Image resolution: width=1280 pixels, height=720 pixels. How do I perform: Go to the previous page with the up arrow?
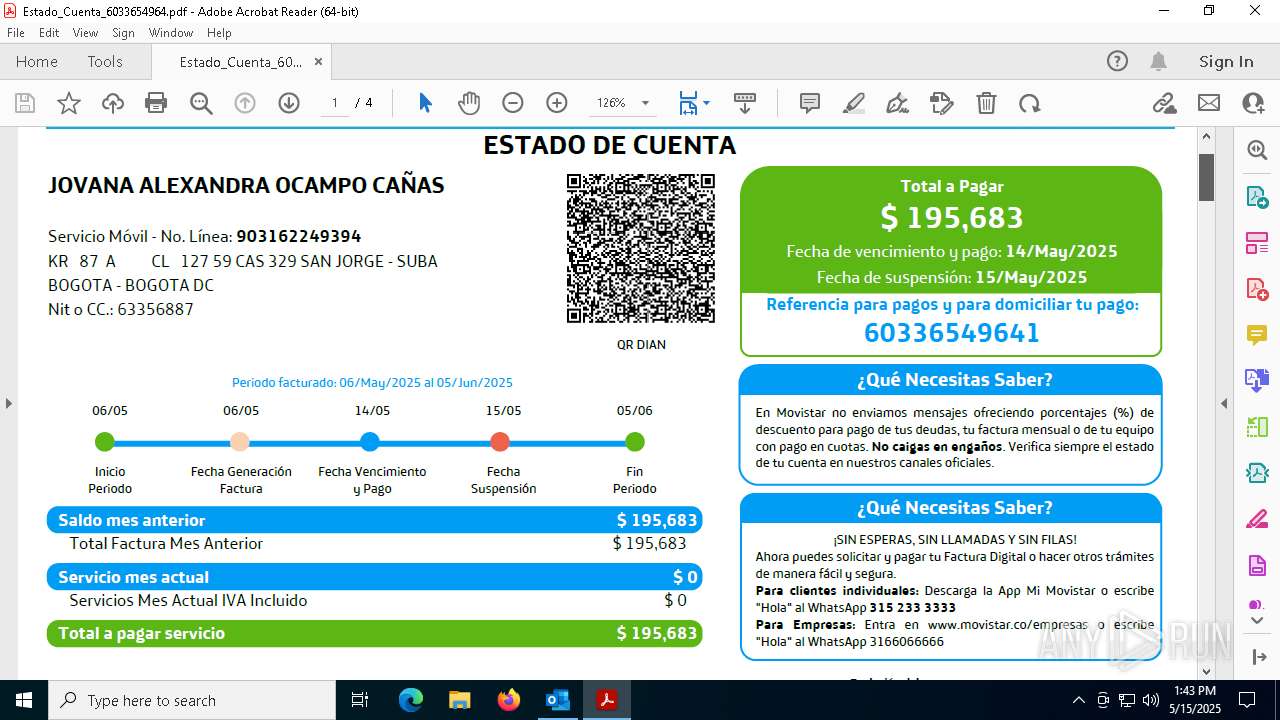[x=245, y=103]
